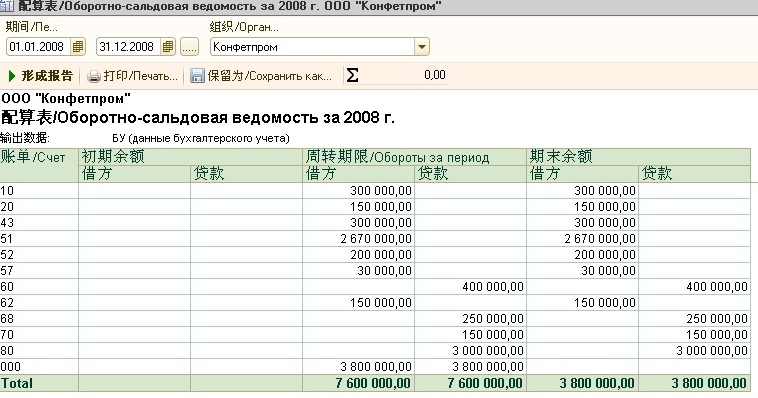Click ending debit 300 000,00 for account 43
The height and width of the screenshot is (398, 758).
pyautogui.click(x=605, y=222)
